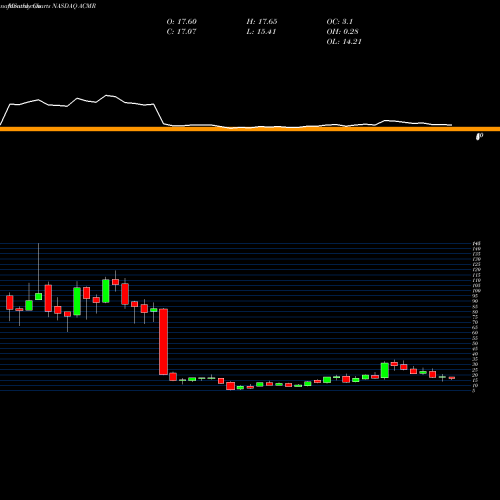Click the '50' price axis label

(475, 343)
